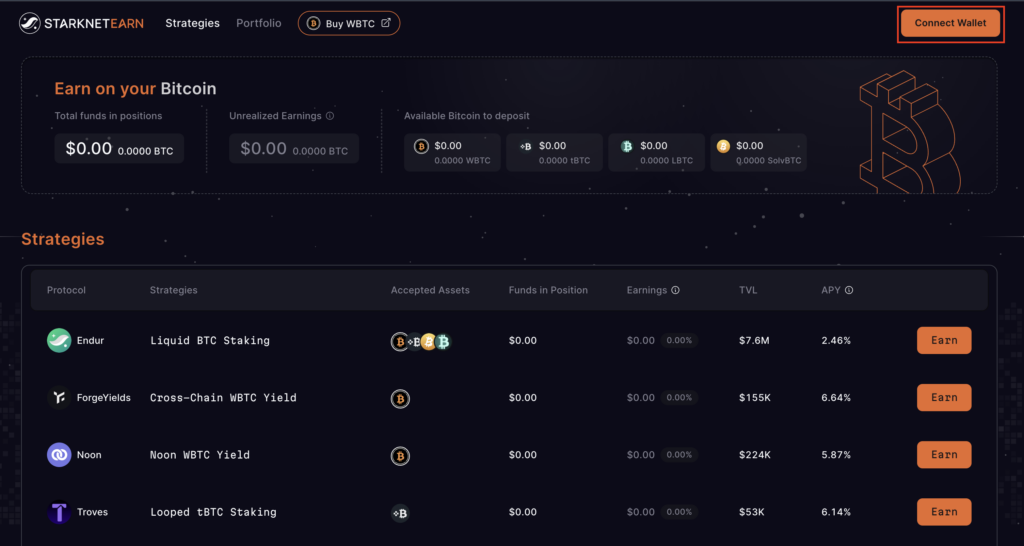Select the available SolvBTC balance card
This screenshot has width=1024, height=546.
click(x=758, y=152)
